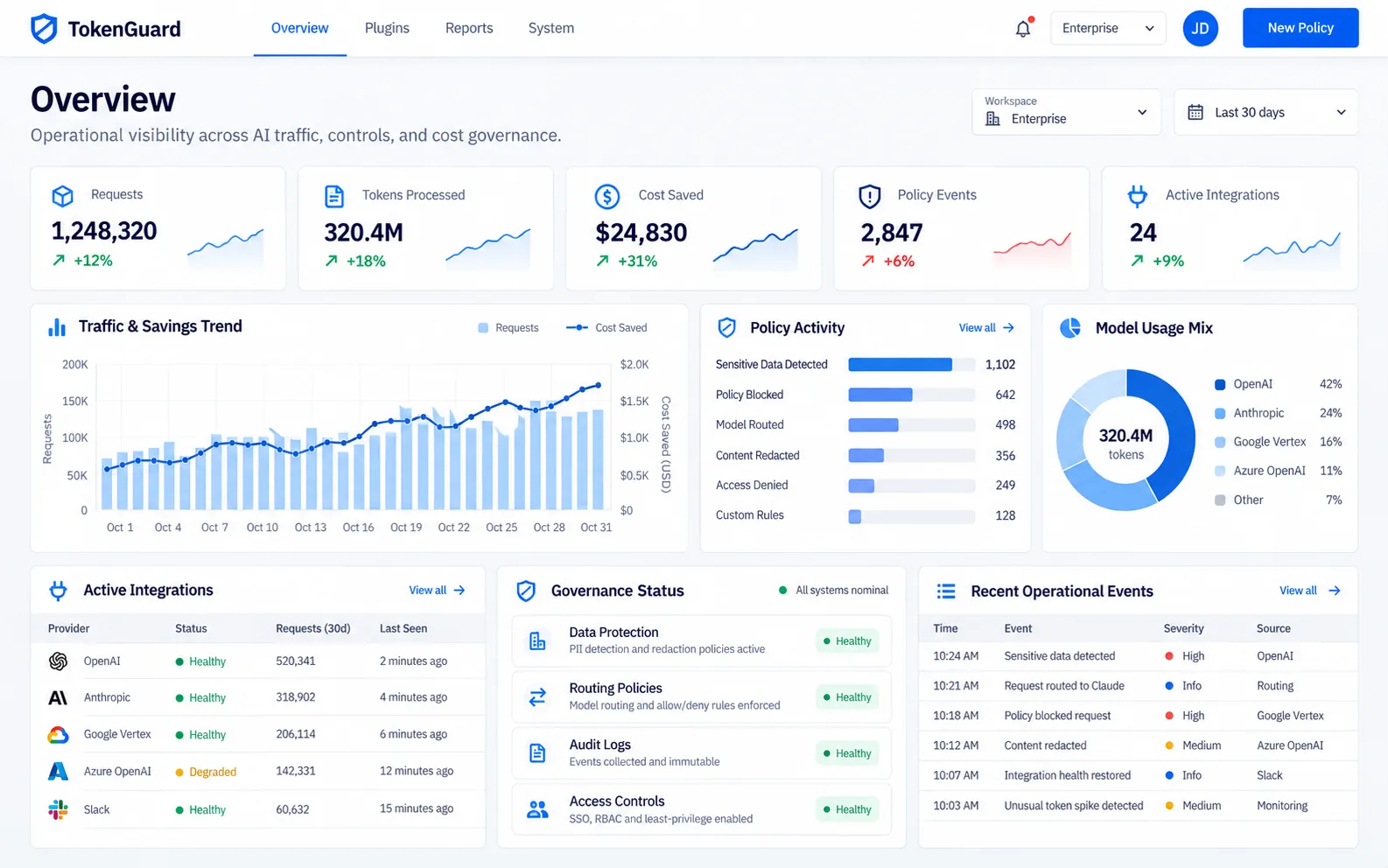Open the System tab
The image size is (1388, 868).
click(x=551, y=28)
